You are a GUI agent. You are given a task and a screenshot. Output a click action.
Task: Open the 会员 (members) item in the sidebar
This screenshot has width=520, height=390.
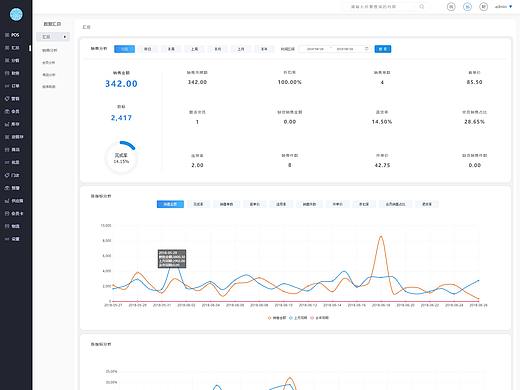(x=12, y=111)
